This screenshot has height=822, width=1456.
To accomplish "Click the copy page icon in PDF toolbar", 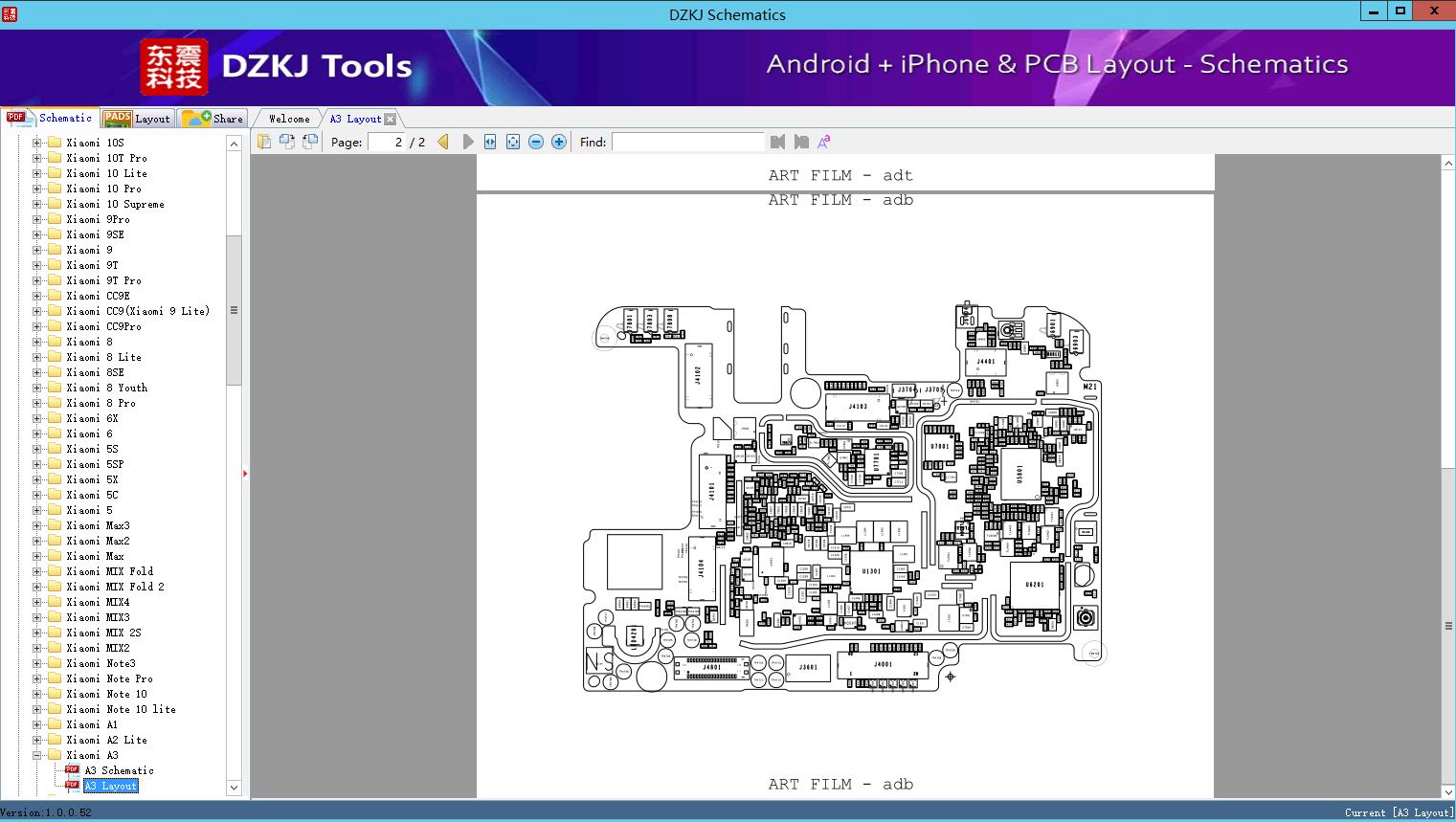I will point(264,142).
